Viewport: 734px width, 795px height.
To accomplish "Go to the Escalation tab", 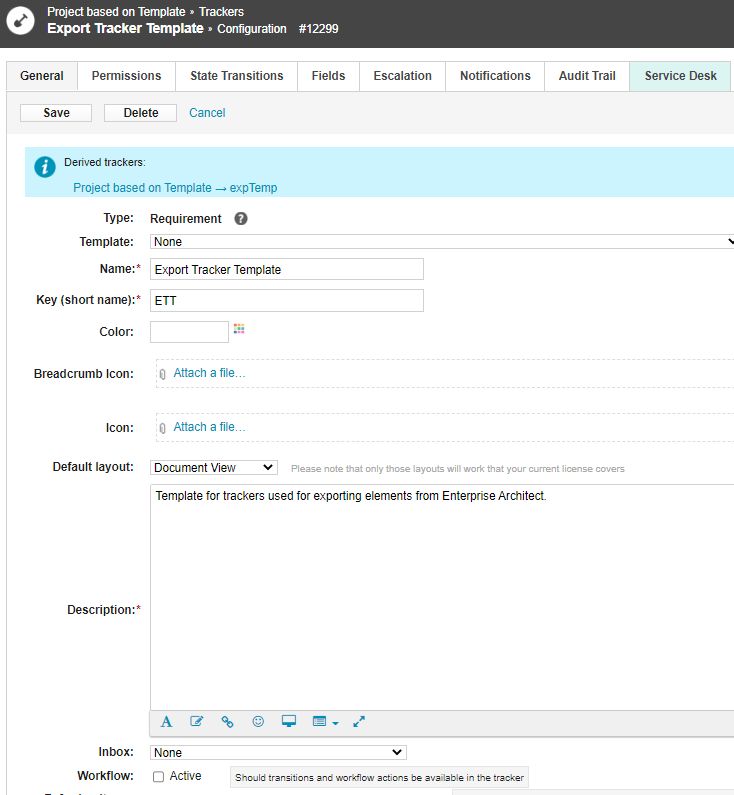I will click(402, 76).
